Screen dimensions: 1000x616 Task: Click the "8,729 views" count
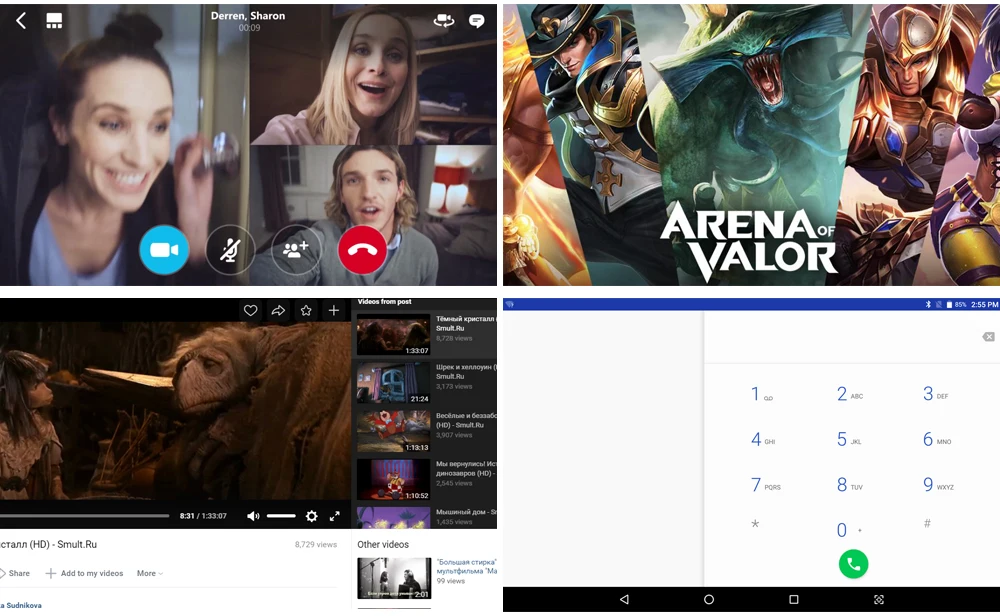pyautogui.click(x=316, y=545)
